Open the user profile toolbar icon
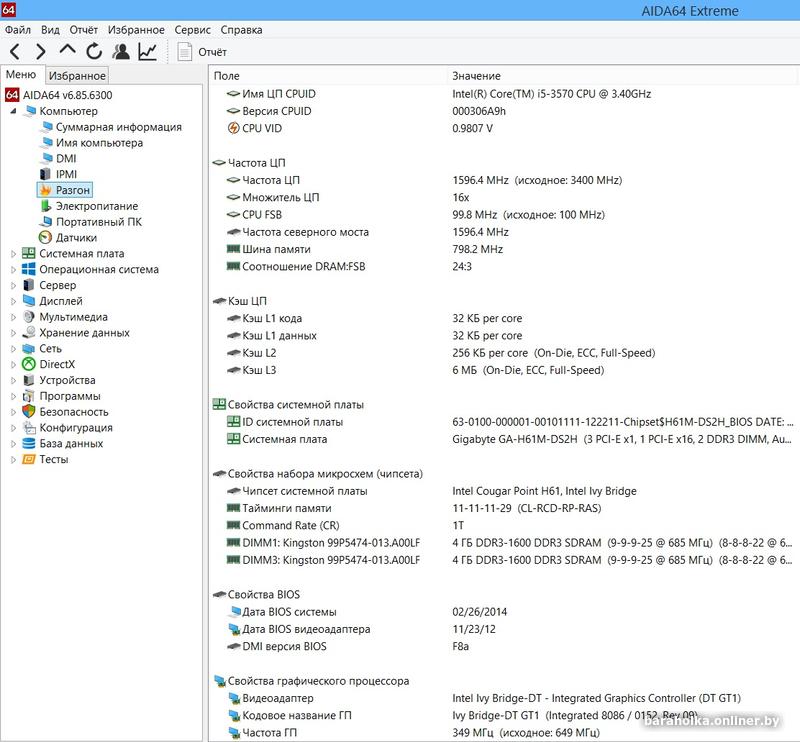The height and width of the screenshot is (742, 800). (121, 52)
